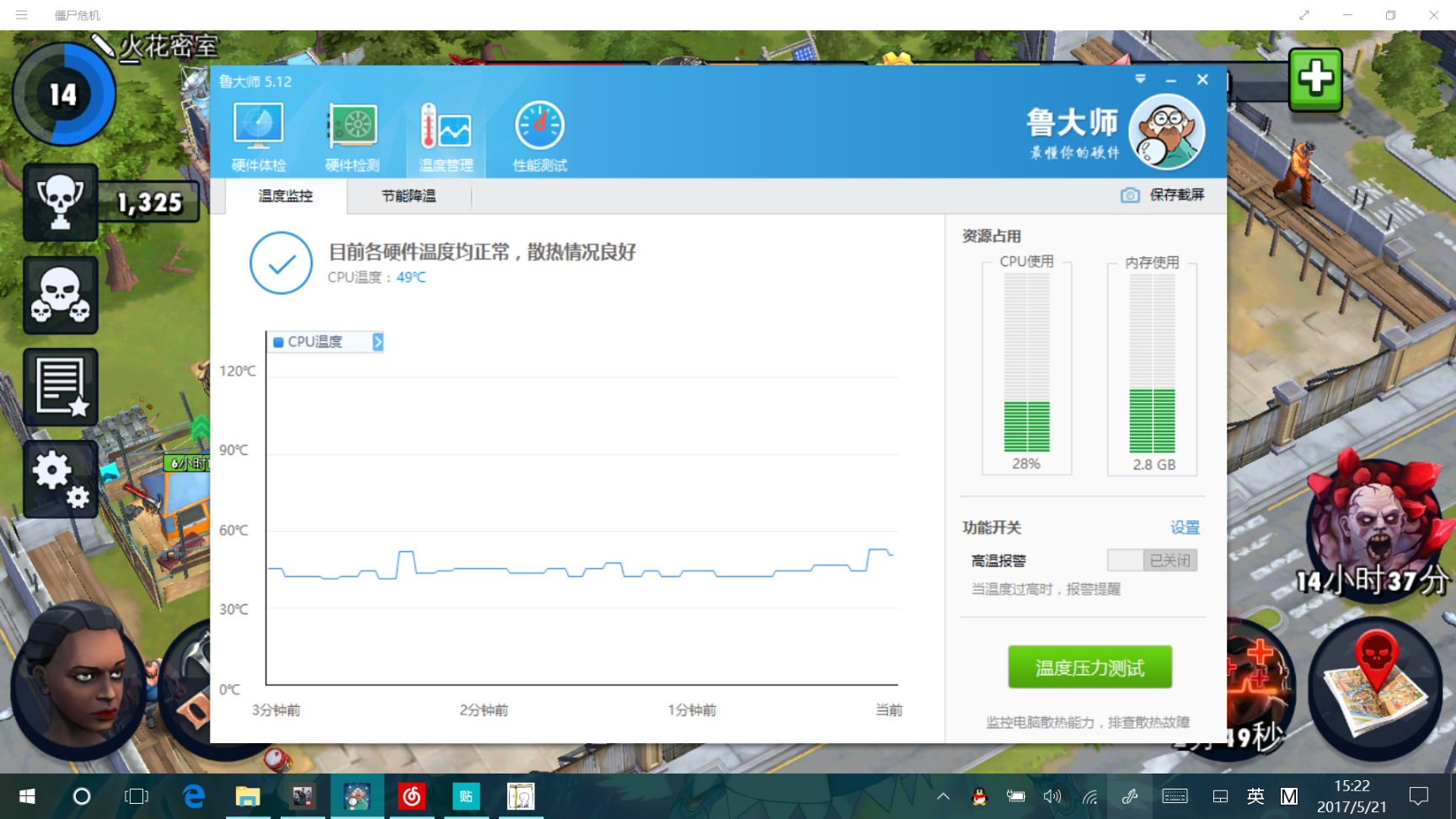
Task: Open the game window hamburger menu
Action: pyautogui.click(x=22, y=15)
